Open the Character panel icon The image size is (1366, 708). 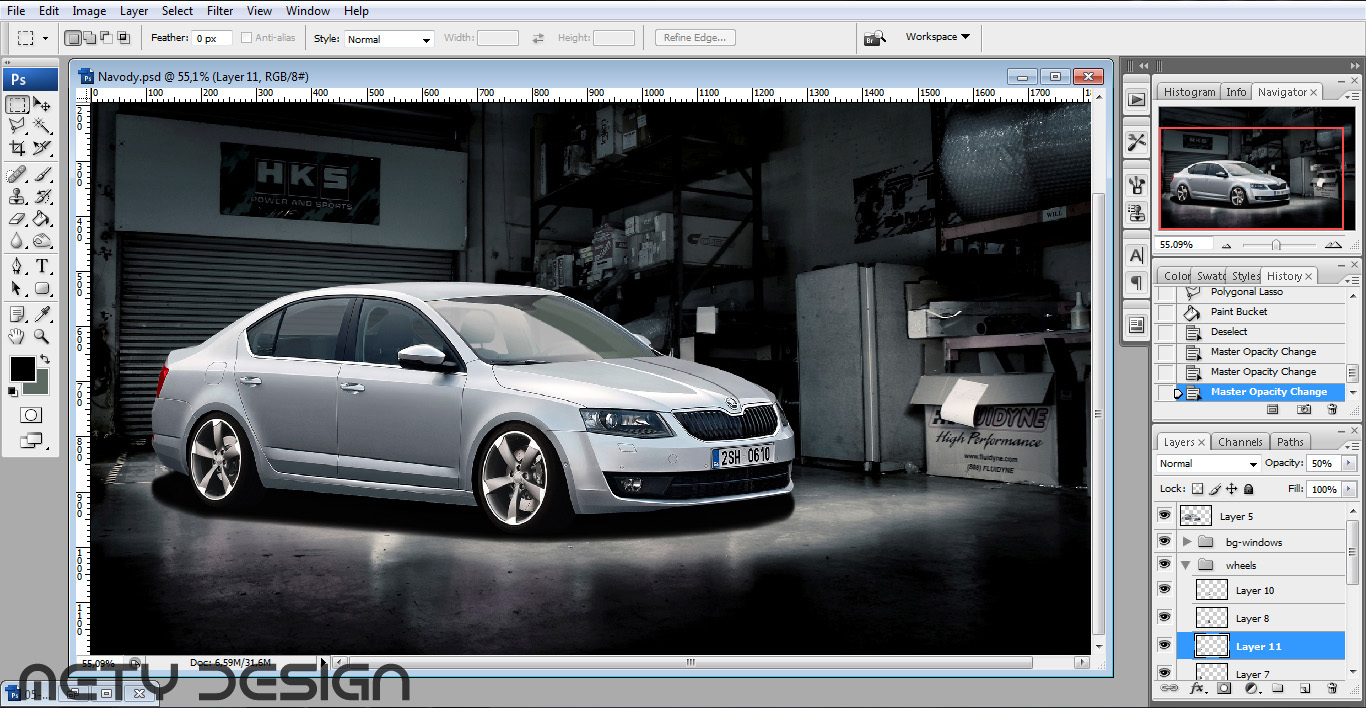tap(1136, 256)
